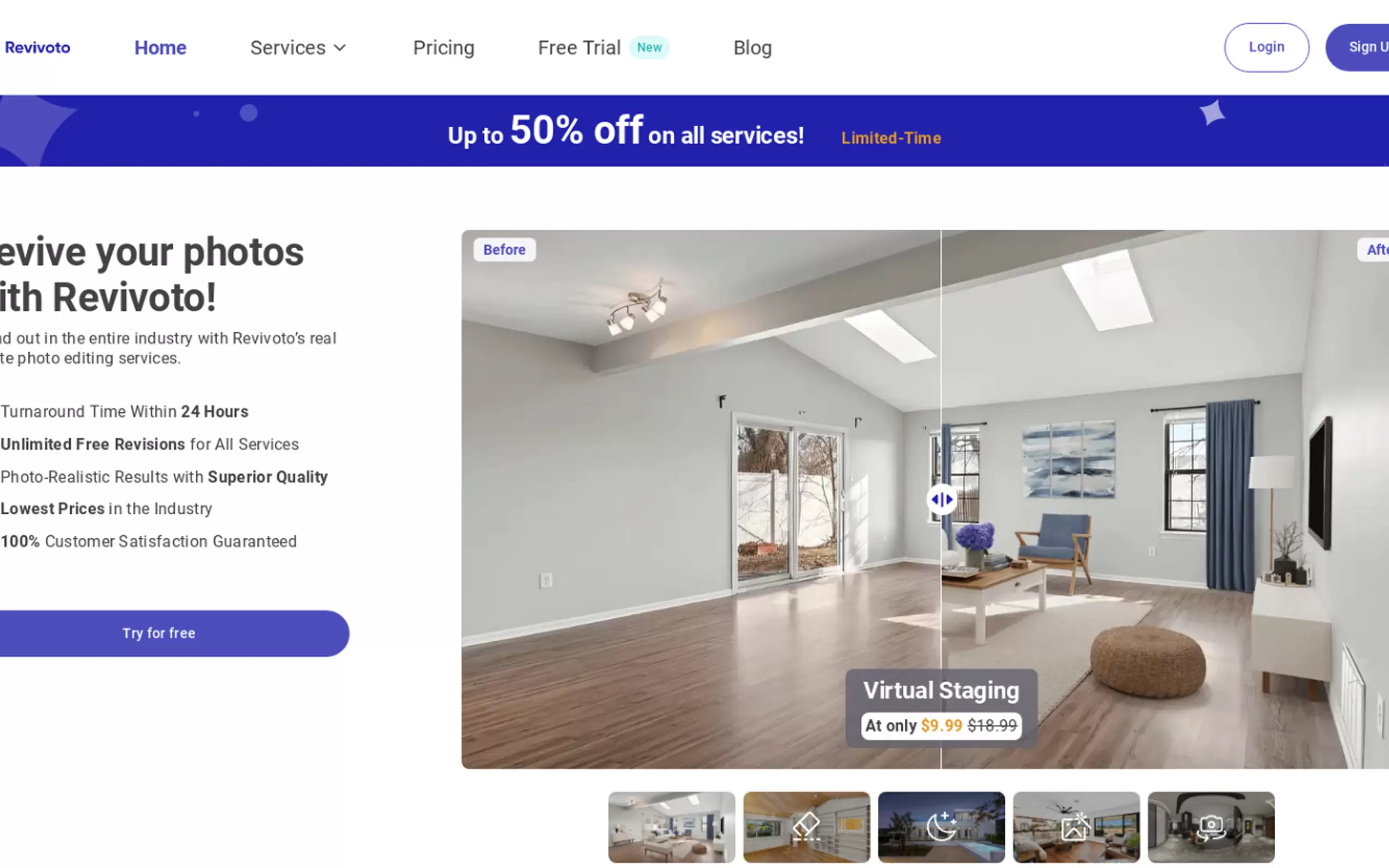Select the item removal eraser thumbnail

[x=806, y=826]
